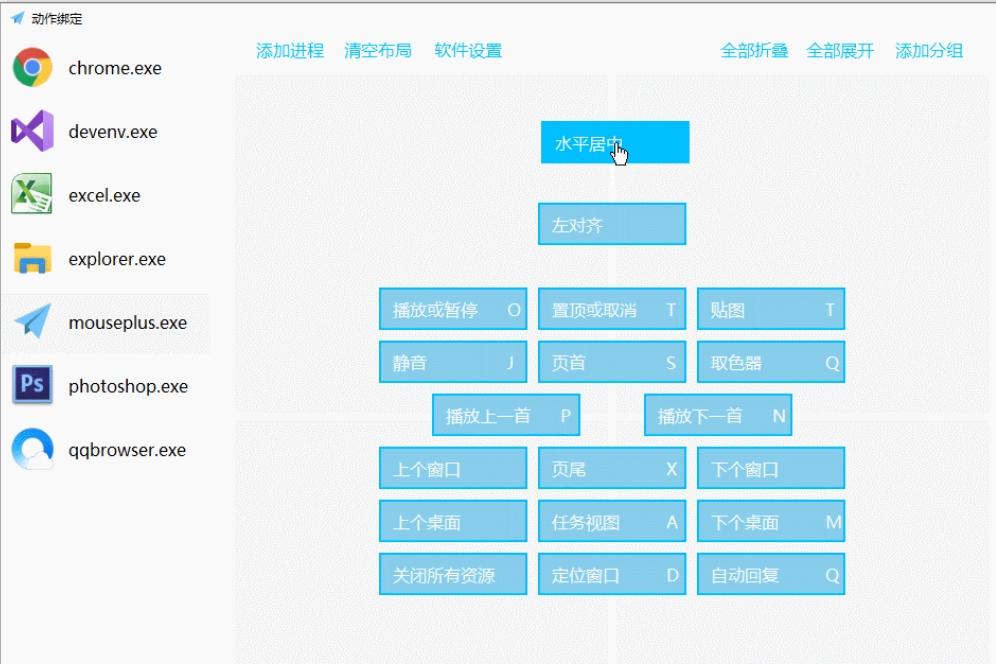
Task: Select qqbrowser.exe process name
Action: click(127, 450)
